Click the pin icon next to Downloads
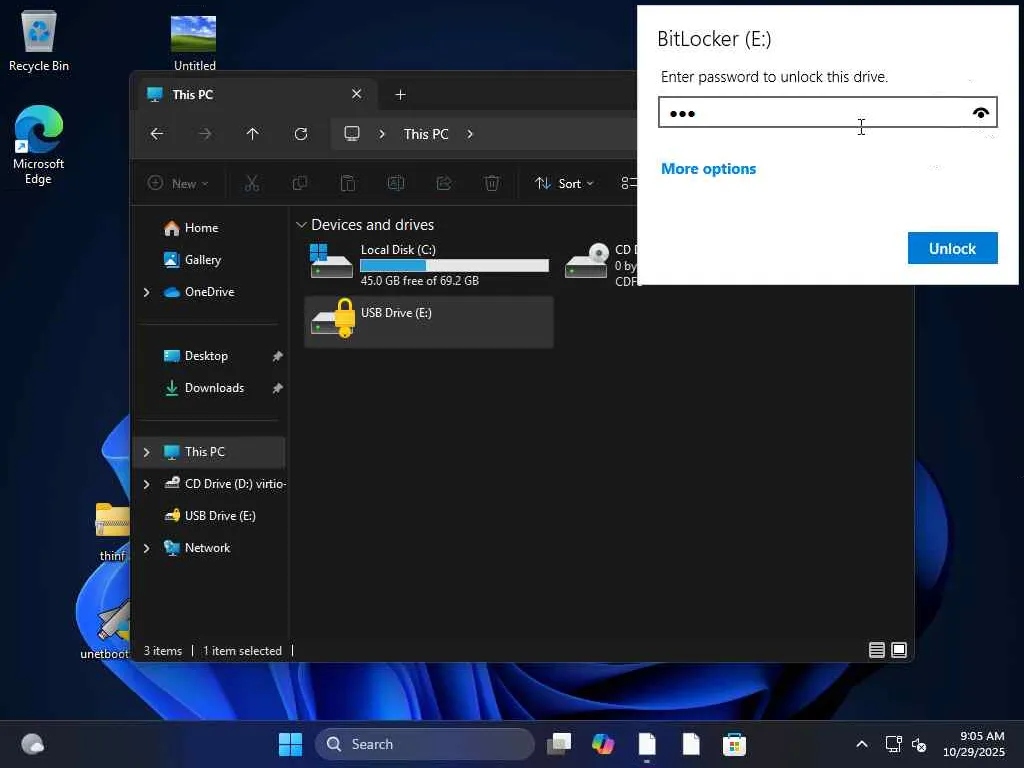 277,388
